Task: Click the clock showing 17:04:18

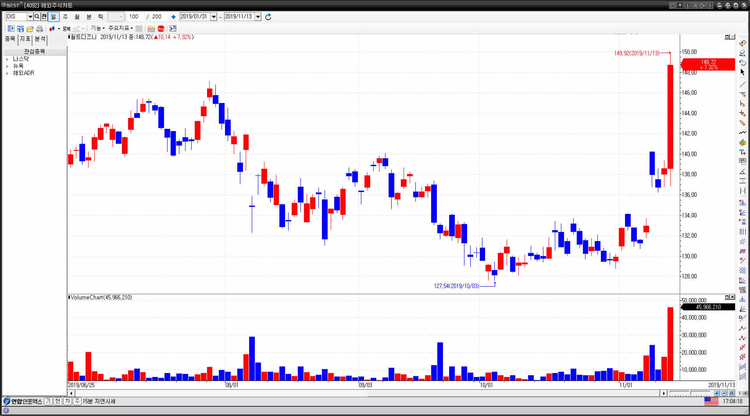Action: [733, 402]
